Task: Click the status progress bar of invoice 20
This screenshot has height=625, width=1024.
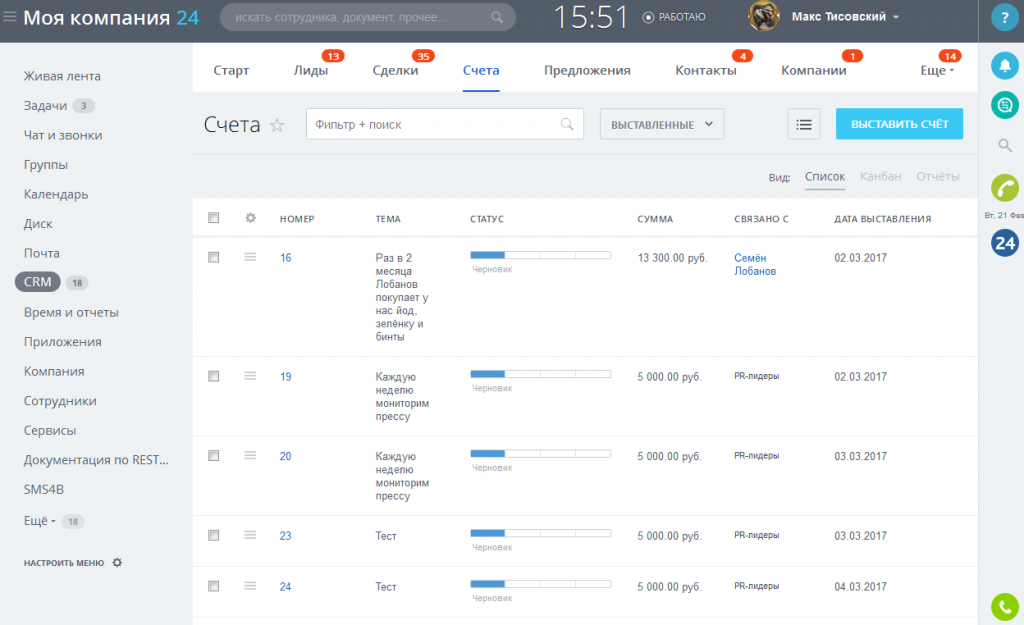Action: tap(541, 453)
